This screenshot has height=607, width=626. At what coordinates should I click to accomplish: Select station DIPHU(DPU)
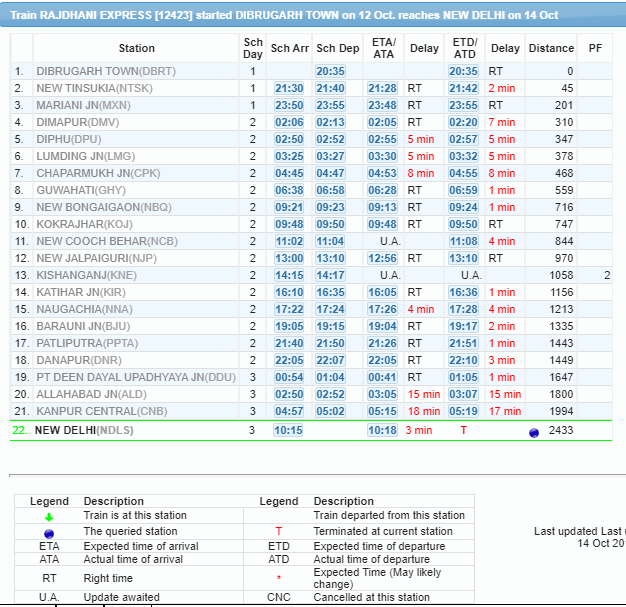pos(69,139)
